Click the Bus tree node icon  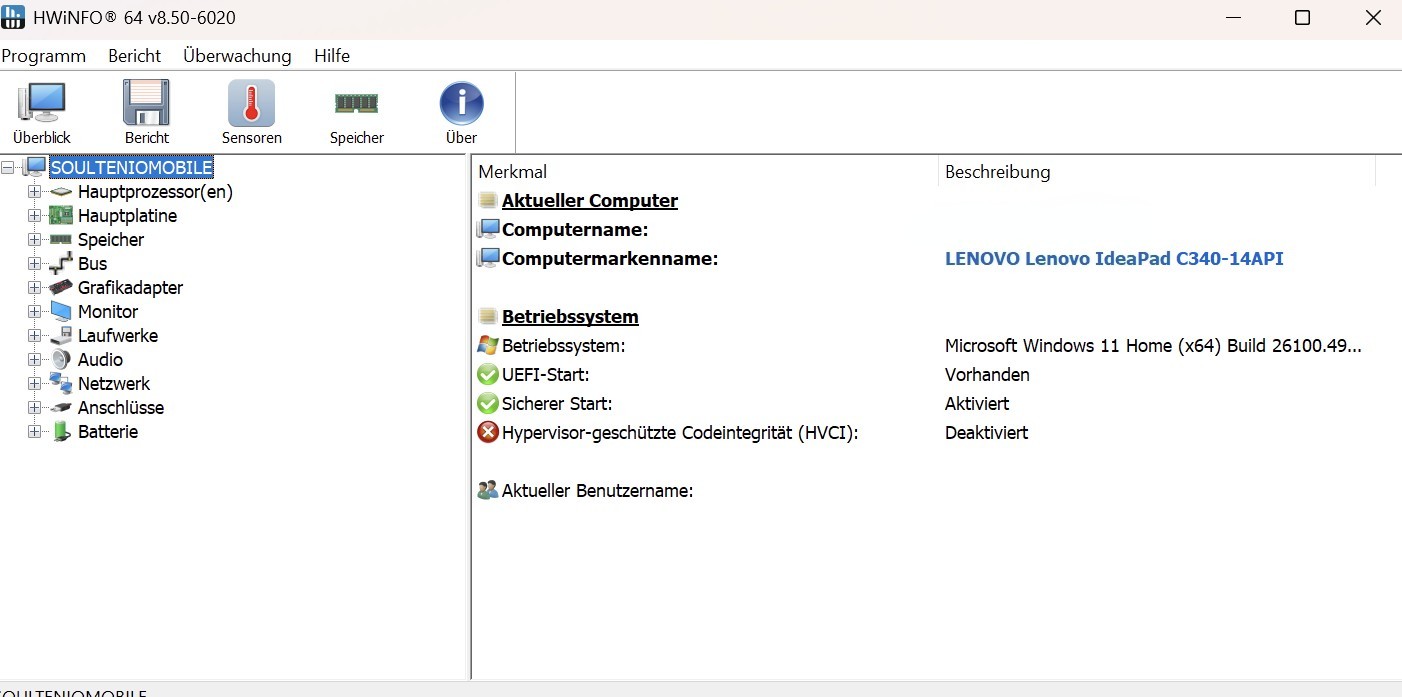pyautogui.click(x=61, y=263)
